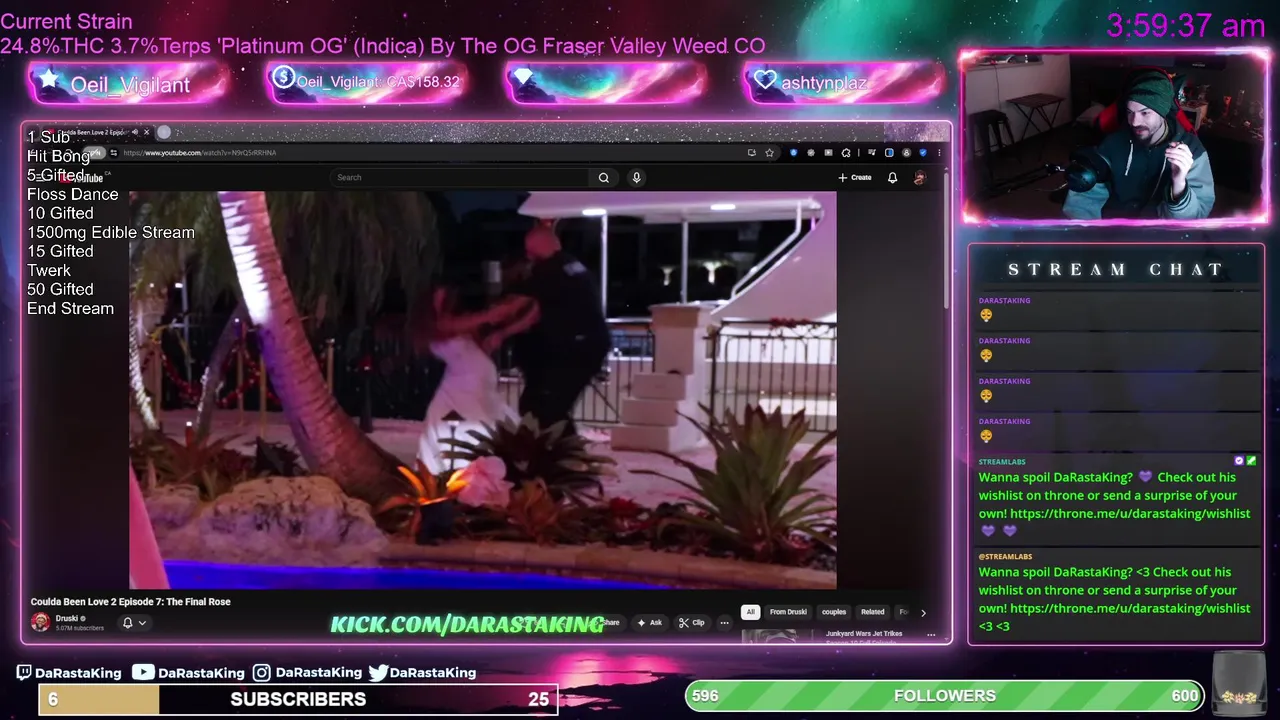The width and height of the screenshot is (1280, 720).
Task: Click the webcam overlay feed
Action: [1114, 138]
